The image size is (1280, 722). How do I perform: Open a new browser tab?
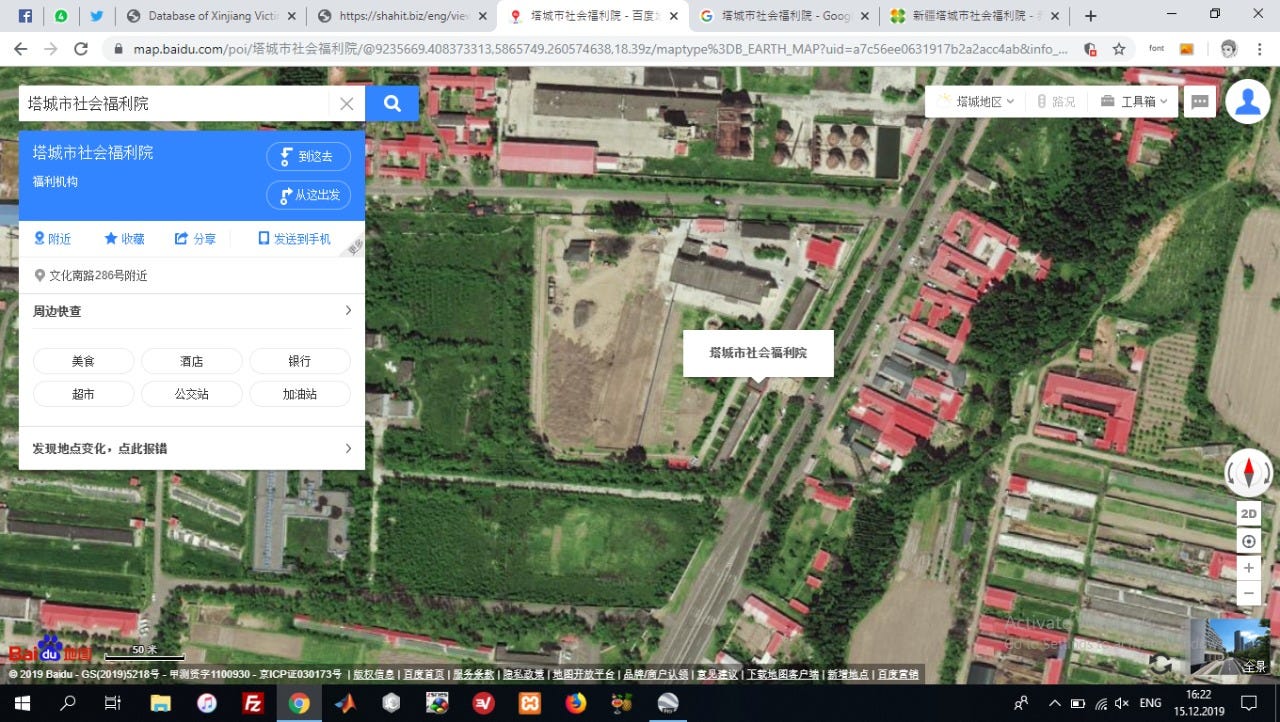click(x=1091, y=16)
